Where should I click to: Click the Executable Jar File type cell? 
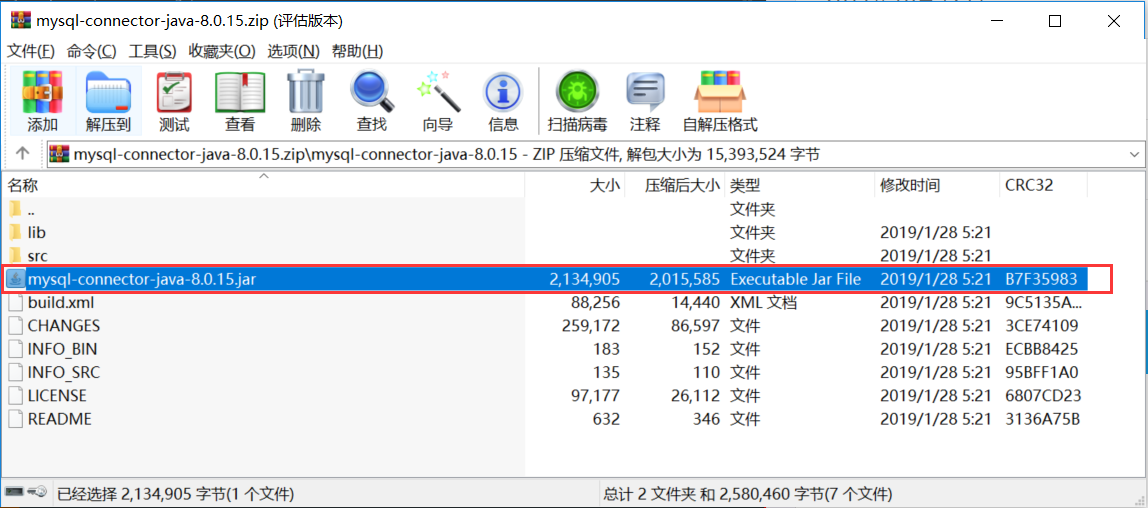coord(796,279)
